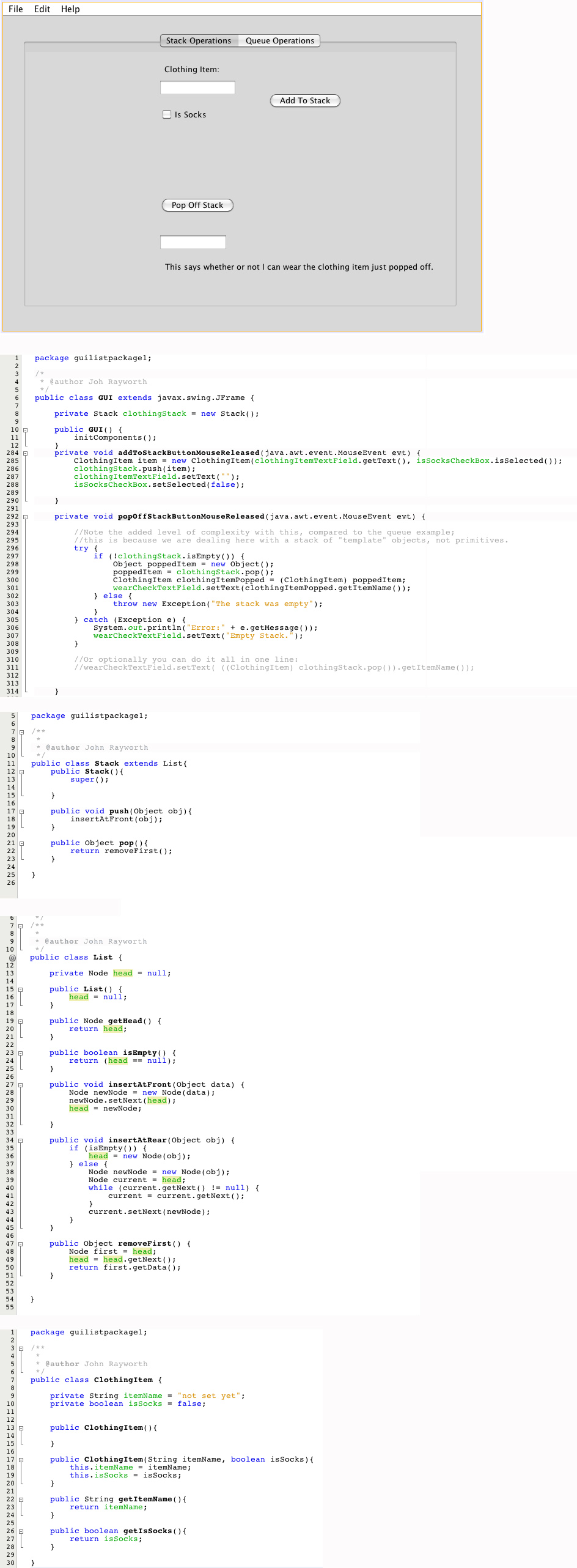Fold the pop method in Stack class
577x1568 pixels.
pyautogui.click(x=21, y=843)
